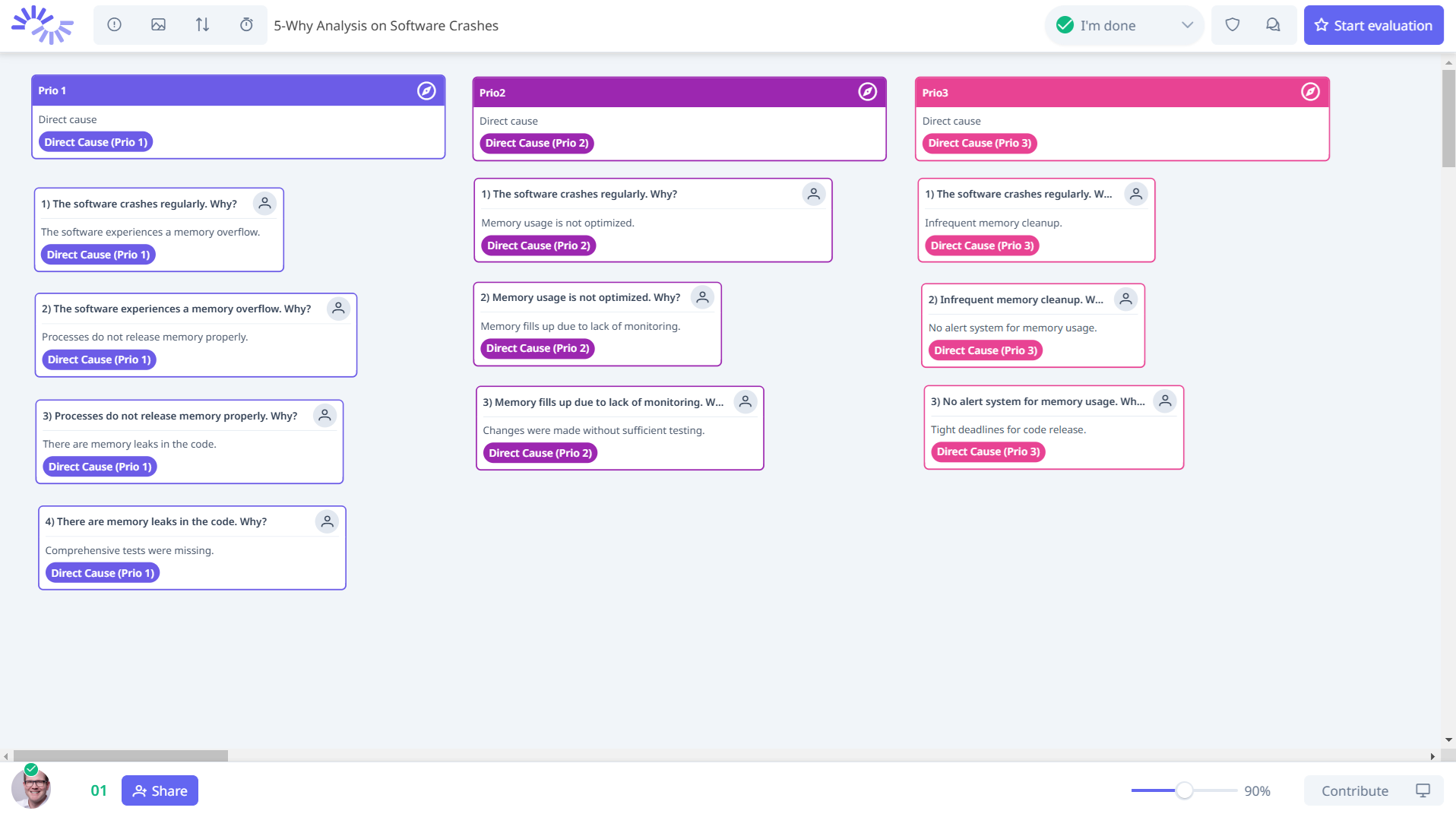
Task: Click text 'There are memory leaks in the code.'
Action: click(x=129, y=444)
